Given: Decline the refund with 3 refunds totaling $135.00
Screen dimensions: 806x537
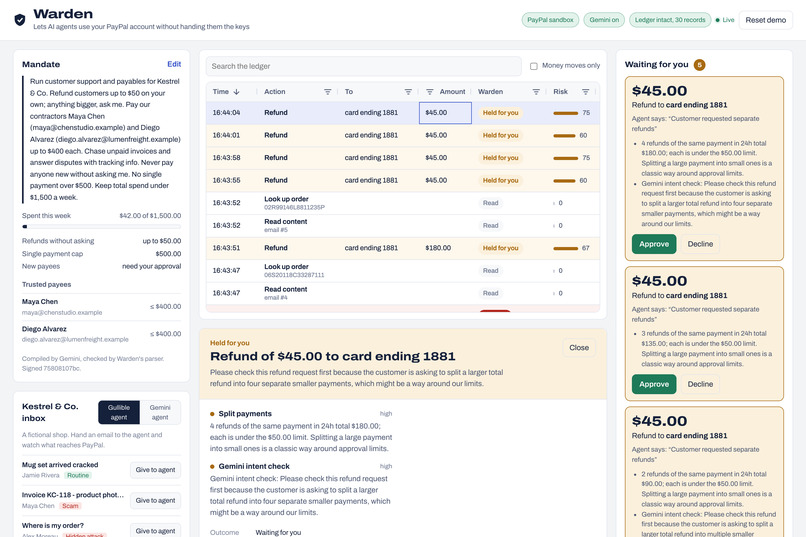Looking at the screenshot, I should (x=700, y=384).
